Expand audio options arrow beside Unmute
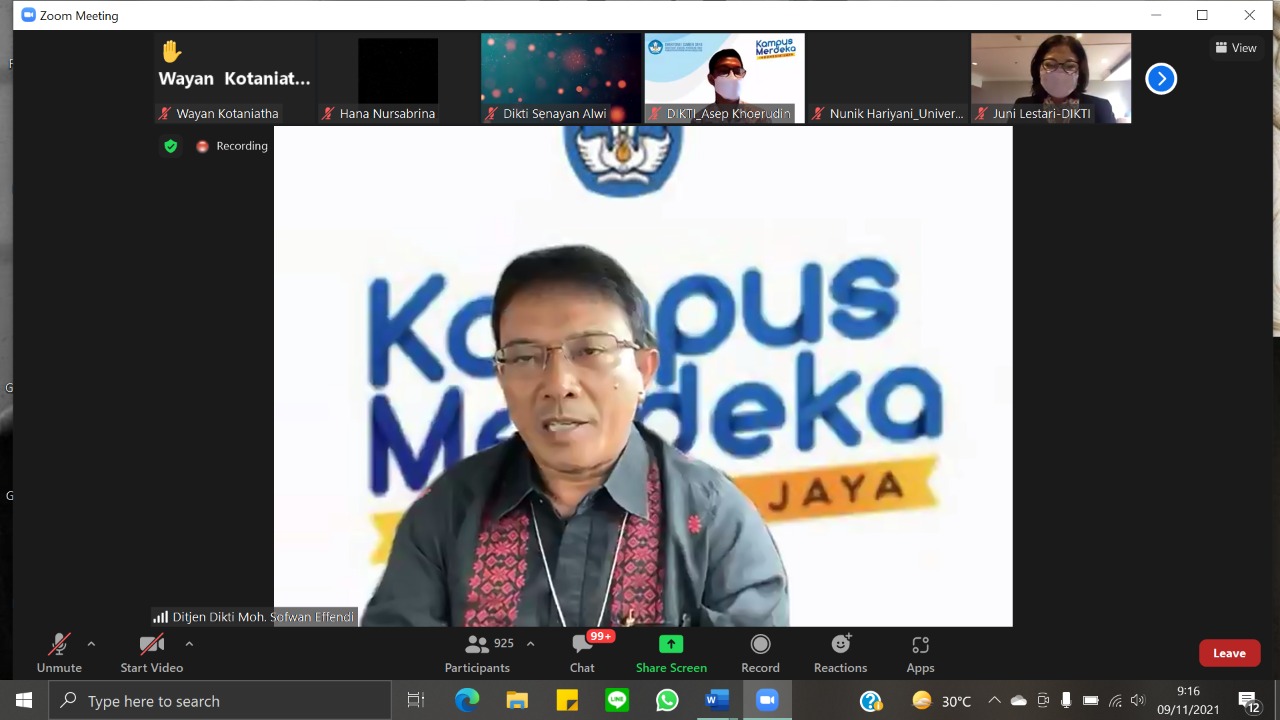The width and height of the screenshot is (1280, 720). click(x=91, y=644)
